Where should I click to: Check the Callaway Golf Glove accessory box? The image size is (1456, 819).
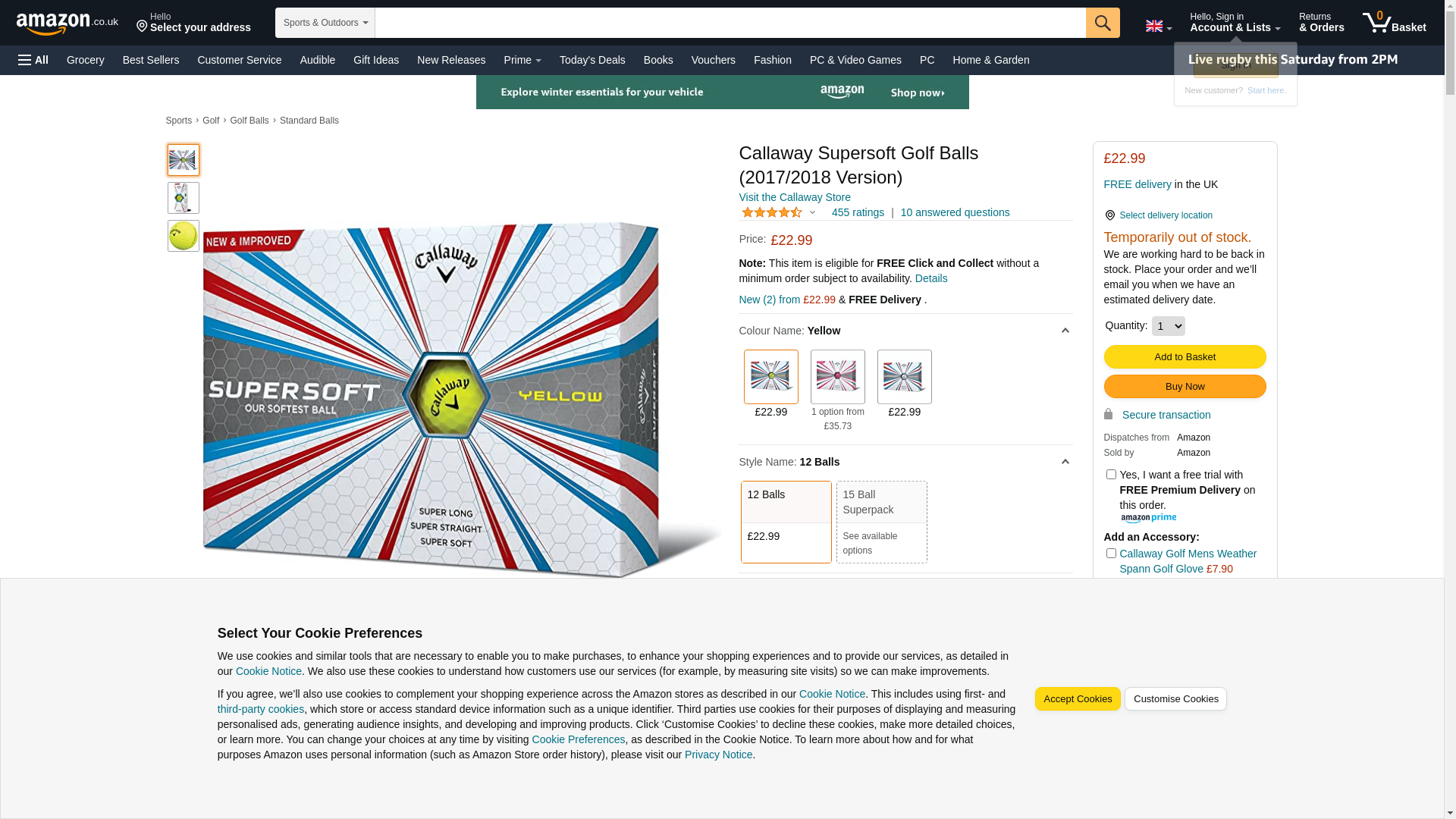(x=1111, y=554)
